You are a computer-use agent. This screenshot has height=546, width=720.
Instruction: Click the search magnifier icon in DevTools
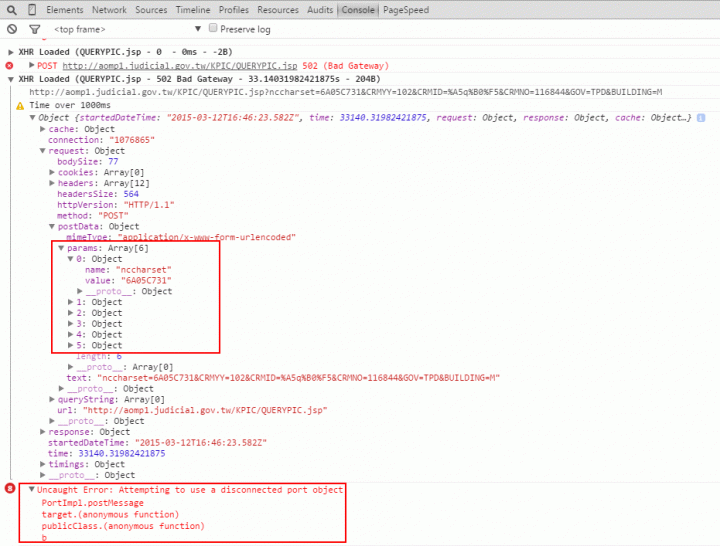click(12, 9)
